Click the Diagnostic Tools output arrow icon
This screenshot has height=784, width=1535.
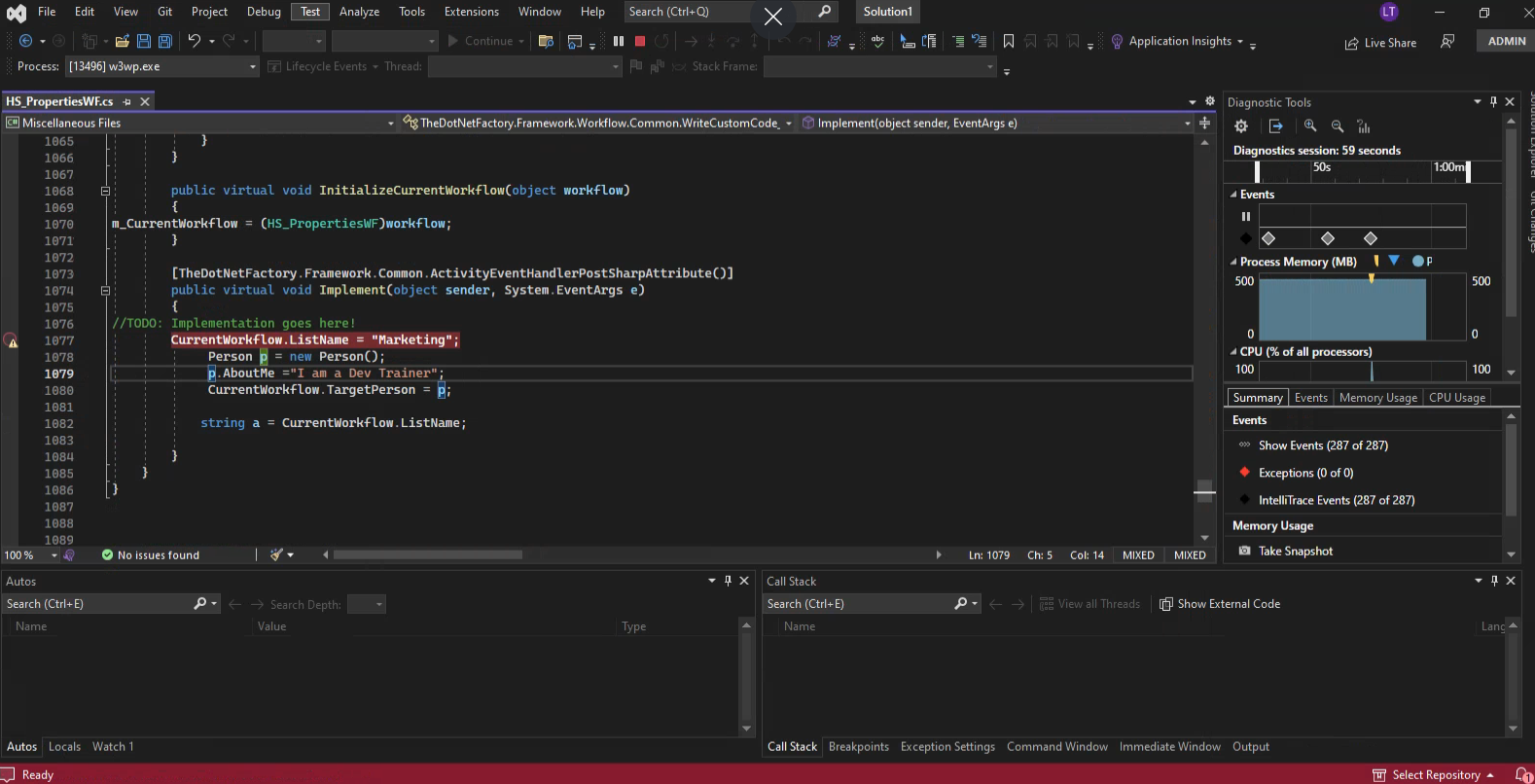point(1276,126)
